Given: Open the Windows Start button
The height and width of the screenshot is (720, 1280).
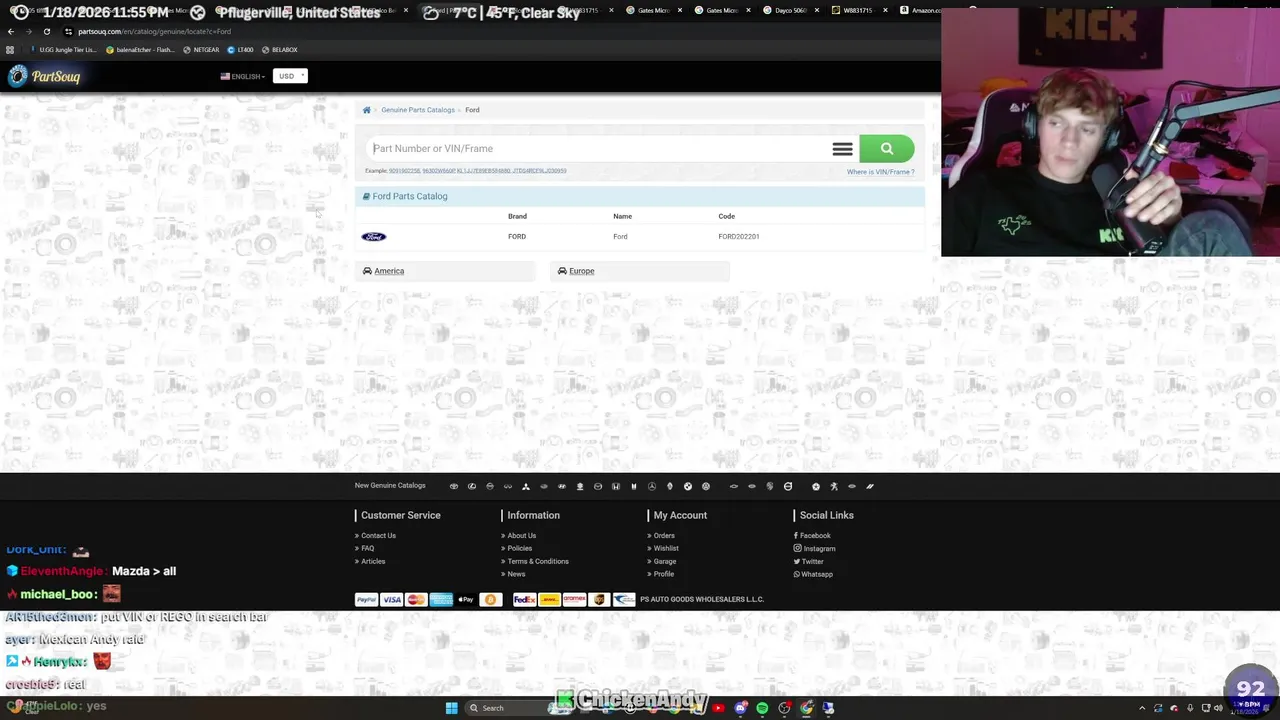Looking at the screenshot, I should [x=452, y=708].
